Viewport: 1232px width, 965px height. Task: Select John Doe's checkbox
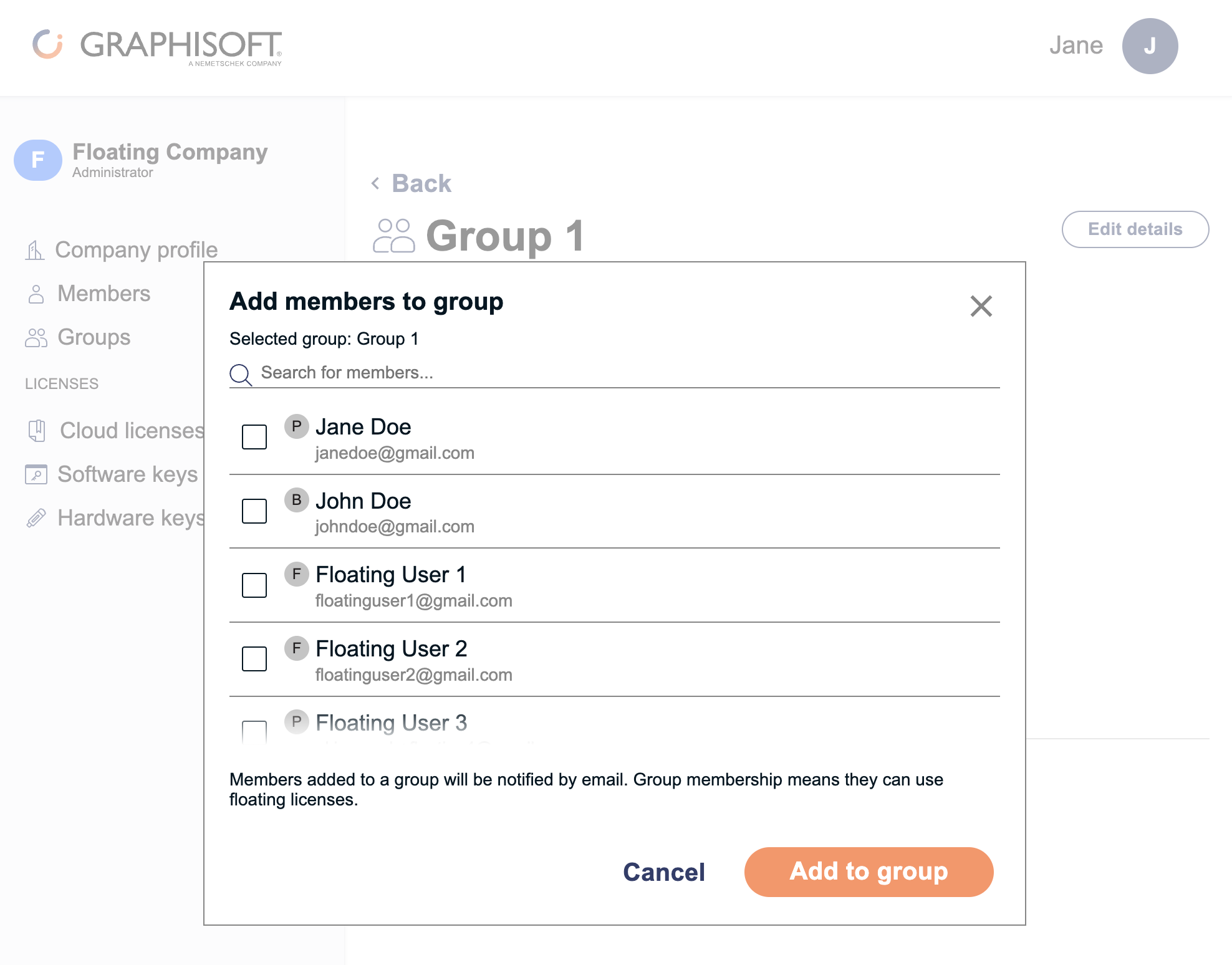(254, 511)
